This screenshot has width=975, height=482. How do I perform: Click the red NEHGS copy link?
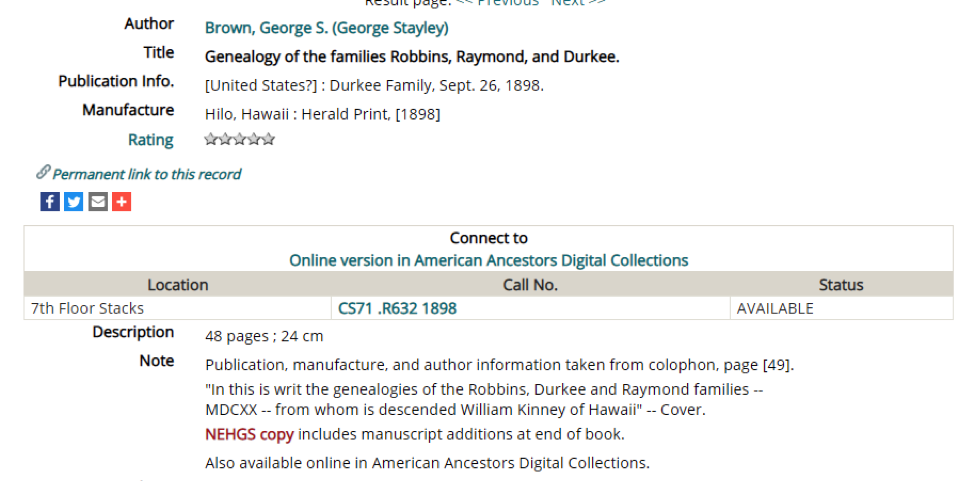[249, 434]
